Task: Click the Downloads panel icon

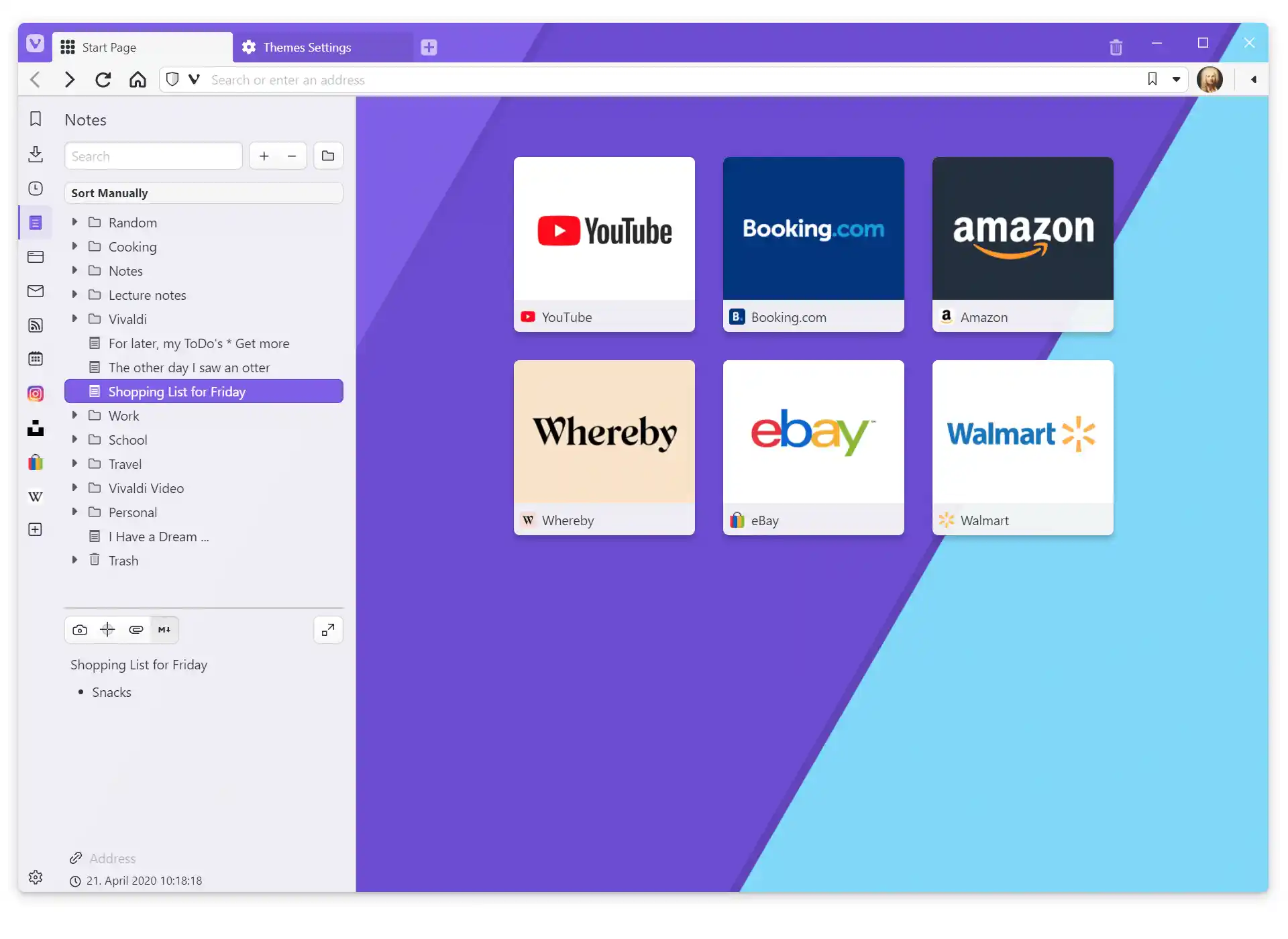Action: point(36,155)
